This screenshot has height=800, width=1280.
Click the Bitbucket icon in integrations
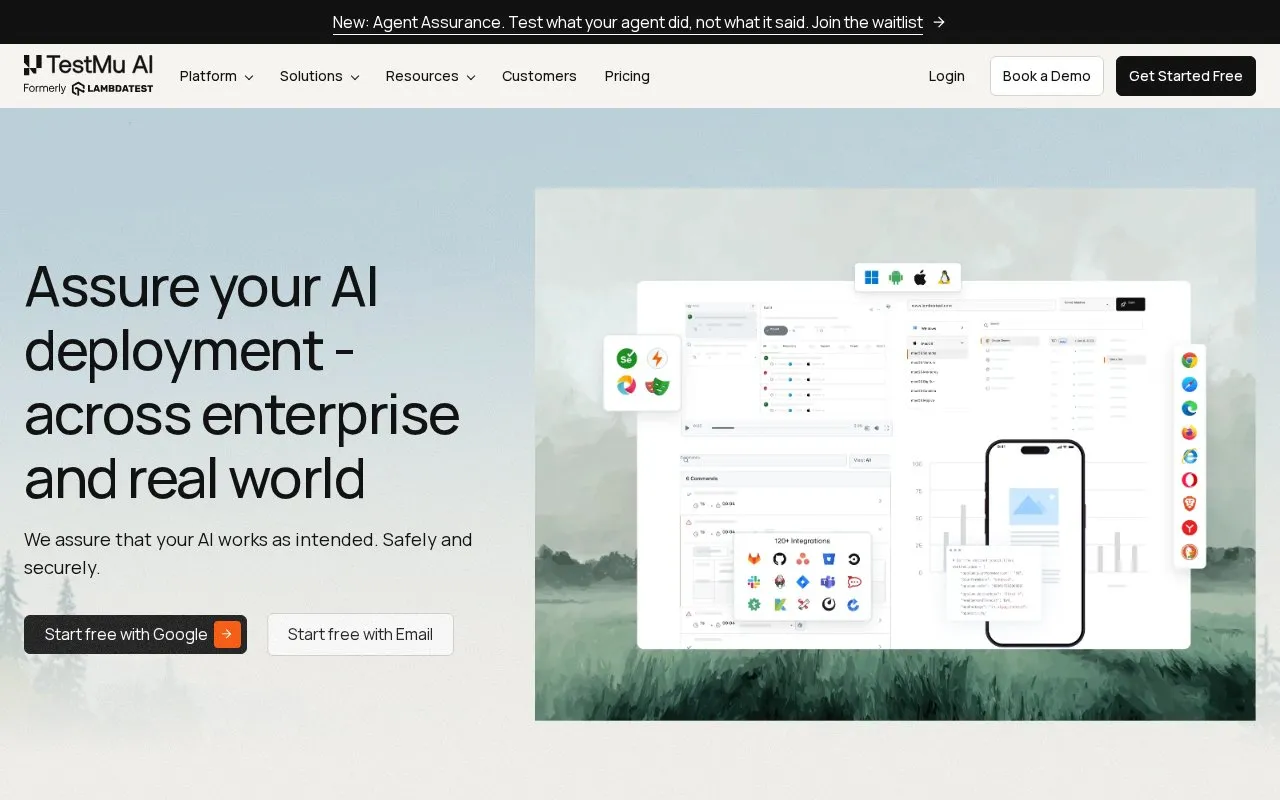point(828,559)
